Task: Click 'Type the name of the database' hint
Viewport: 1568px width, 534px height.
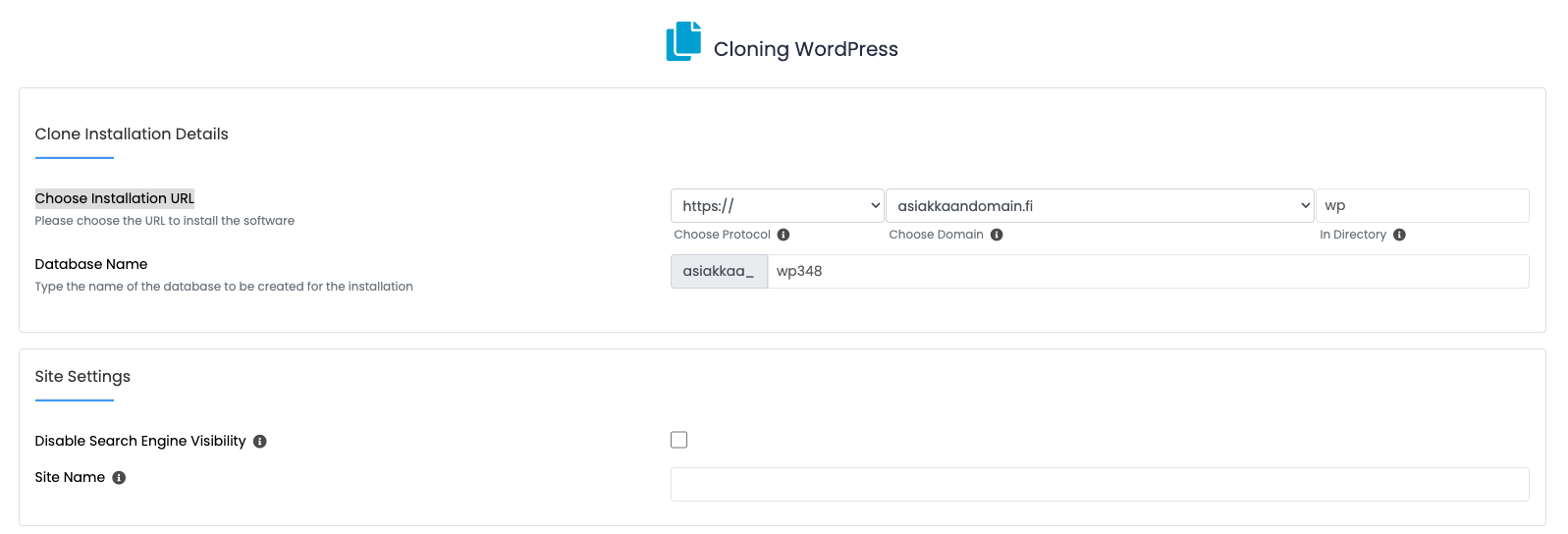Action: point(224,287)
